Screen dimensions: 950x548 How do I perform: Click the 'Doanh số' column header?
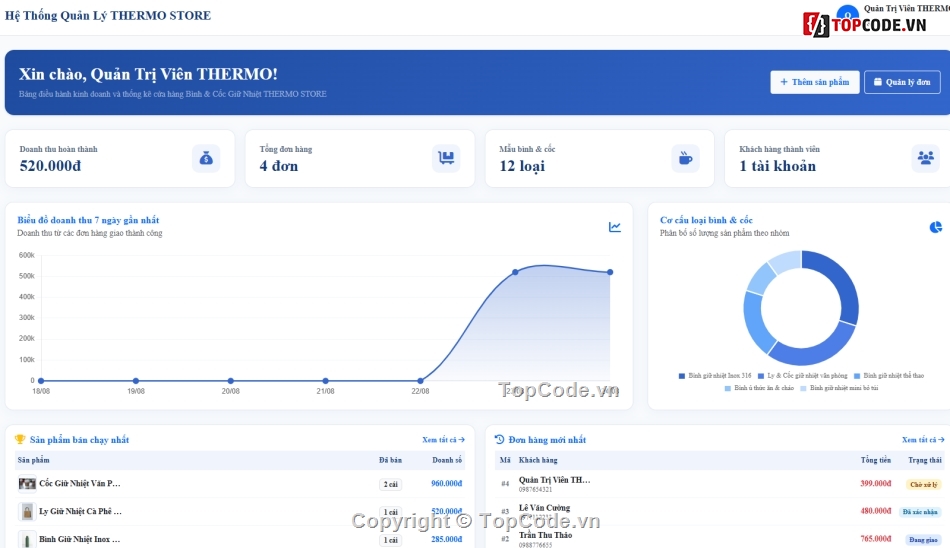point(447,460)
